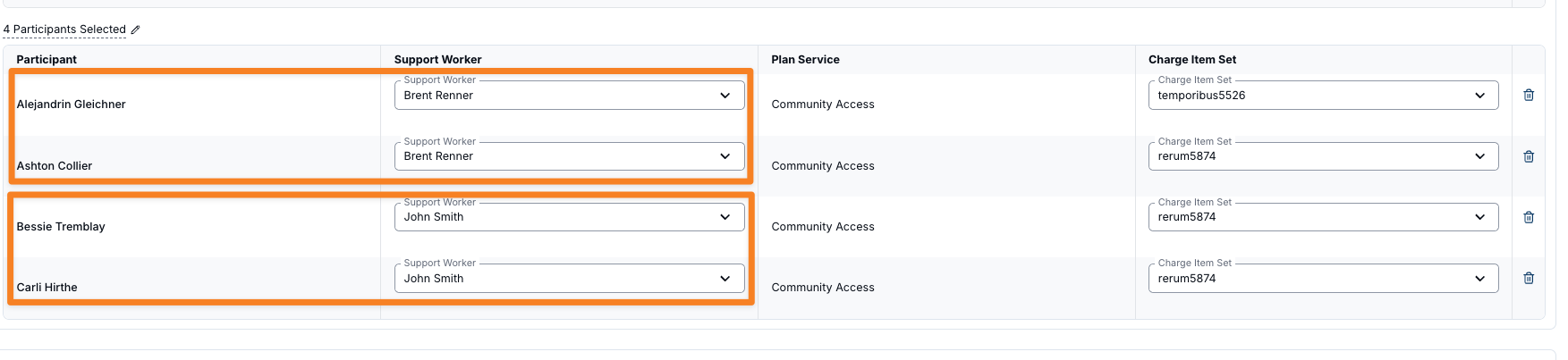Click Community Access in Carli Hirthe row
Screen dimensions: 1568x360
823,288
